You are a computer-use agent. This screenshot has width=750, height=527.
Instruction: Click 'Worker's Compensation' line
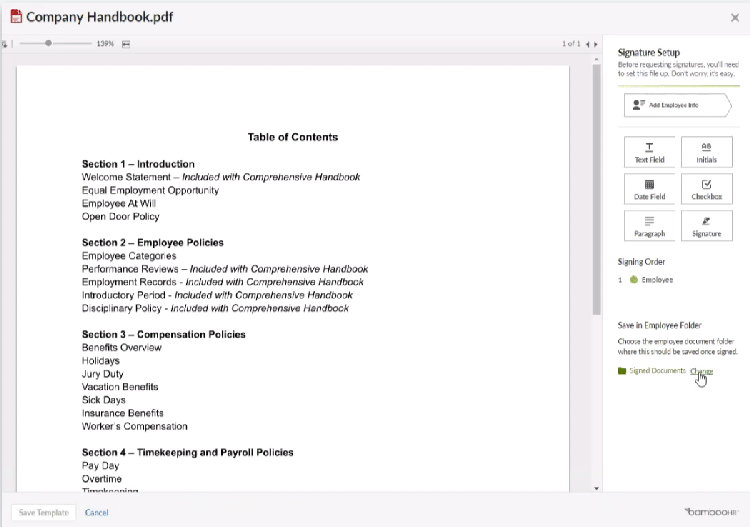[134, 426]
